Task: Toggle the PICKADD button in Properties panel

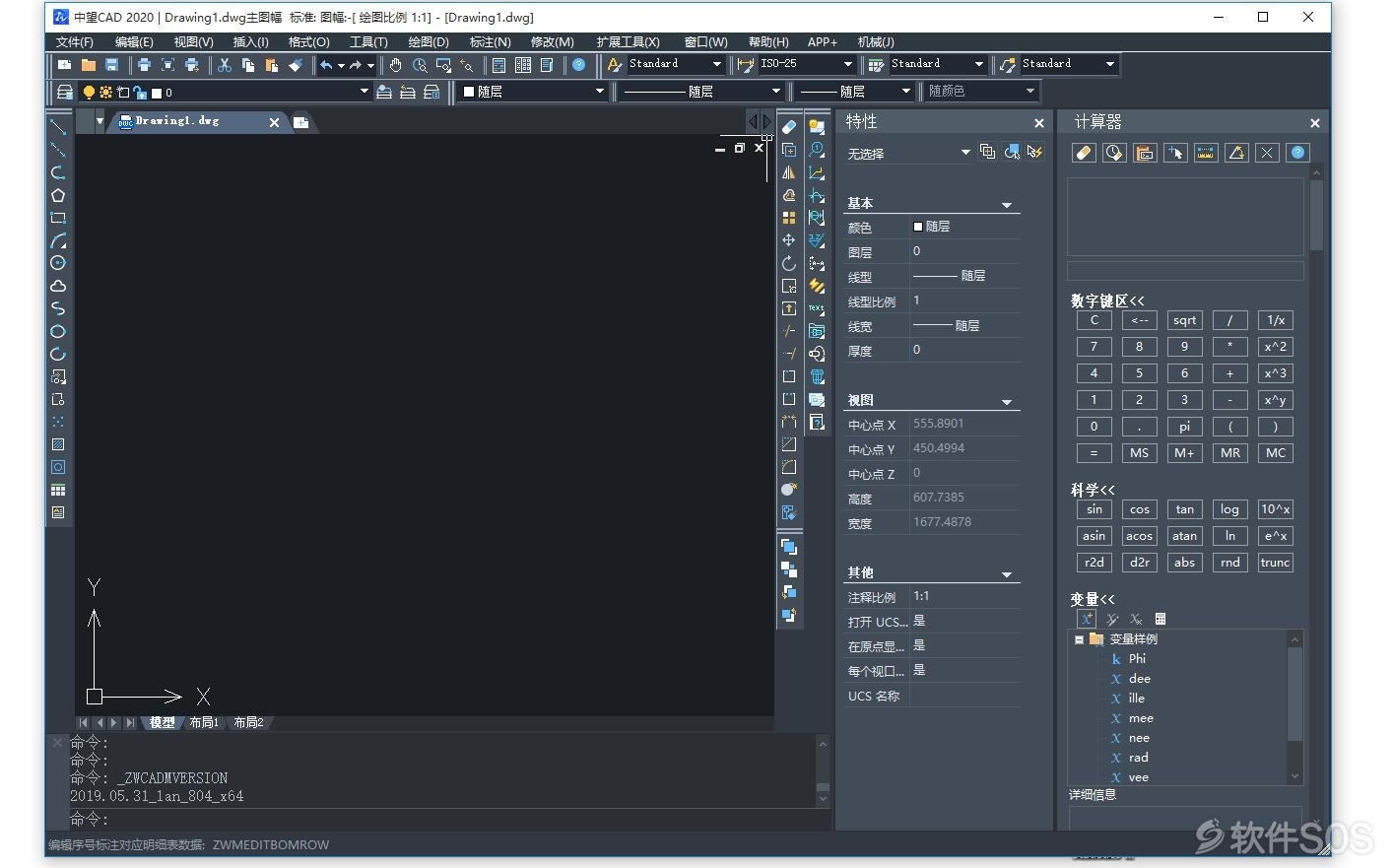Action: point(987,152)
